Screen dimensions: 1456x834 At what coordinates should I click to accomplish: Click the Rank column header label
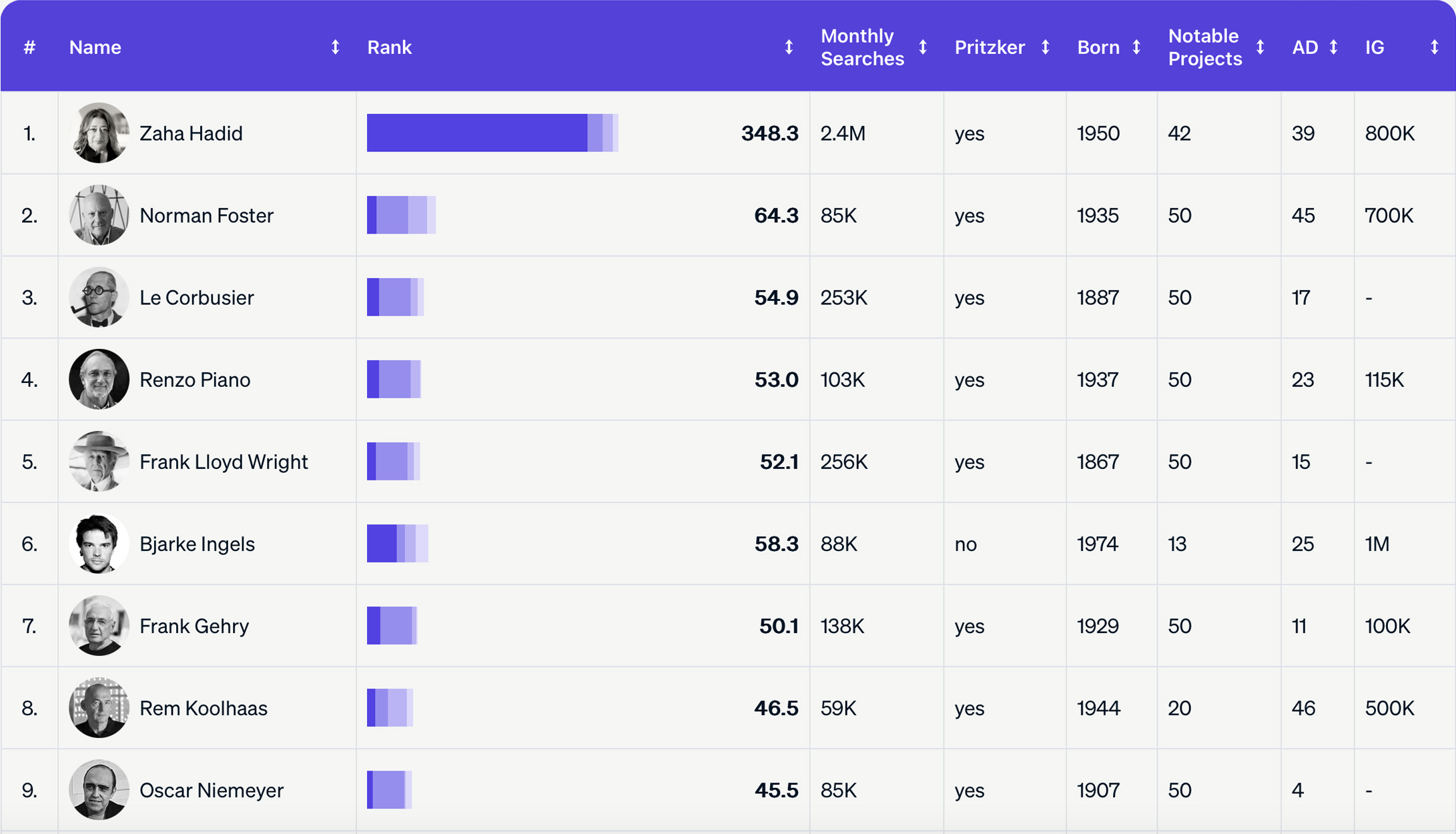(389, 47)
